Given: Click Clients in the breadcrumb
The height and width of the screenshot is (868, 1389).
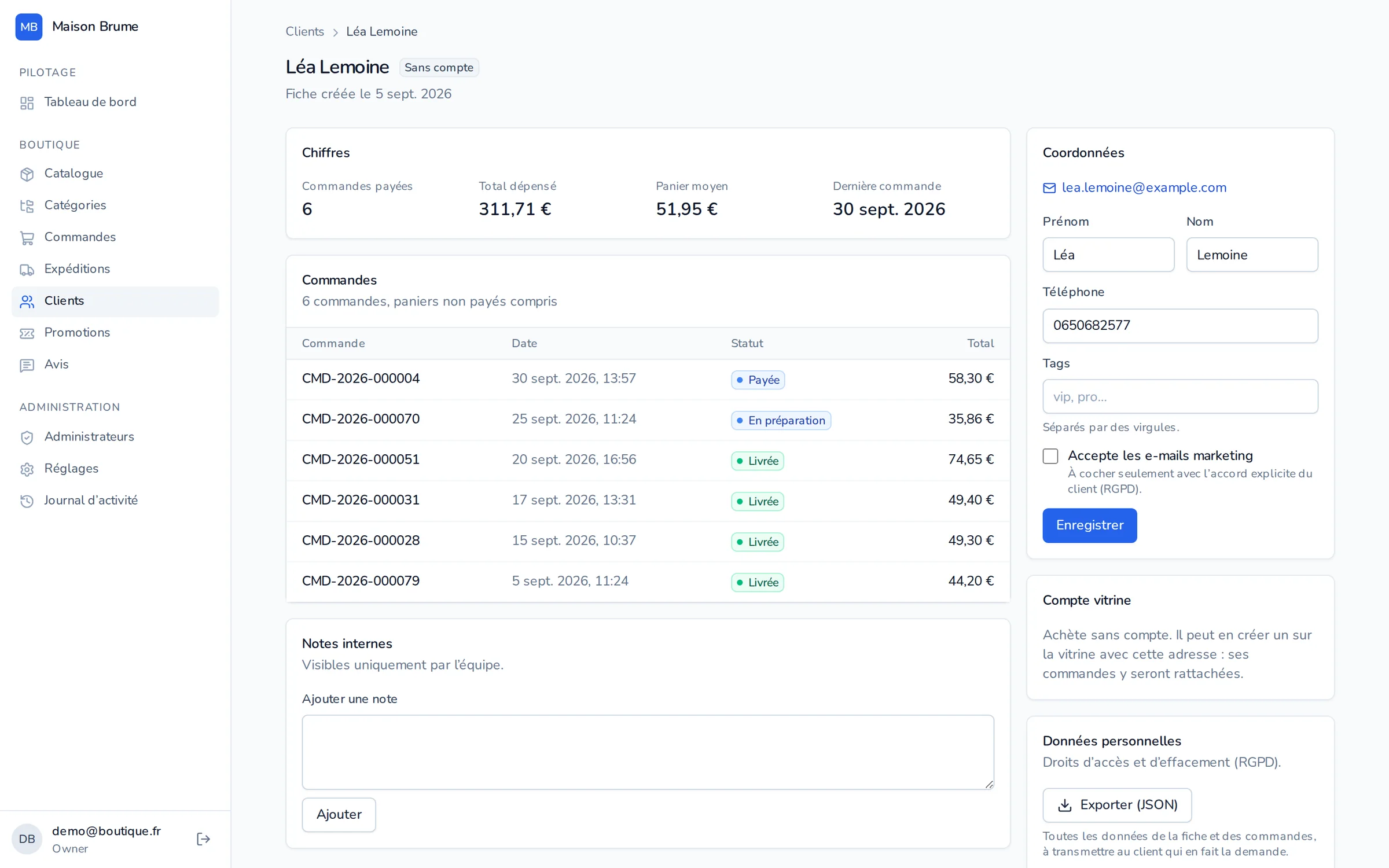Looking at the screenshot, I should (304, 32).
